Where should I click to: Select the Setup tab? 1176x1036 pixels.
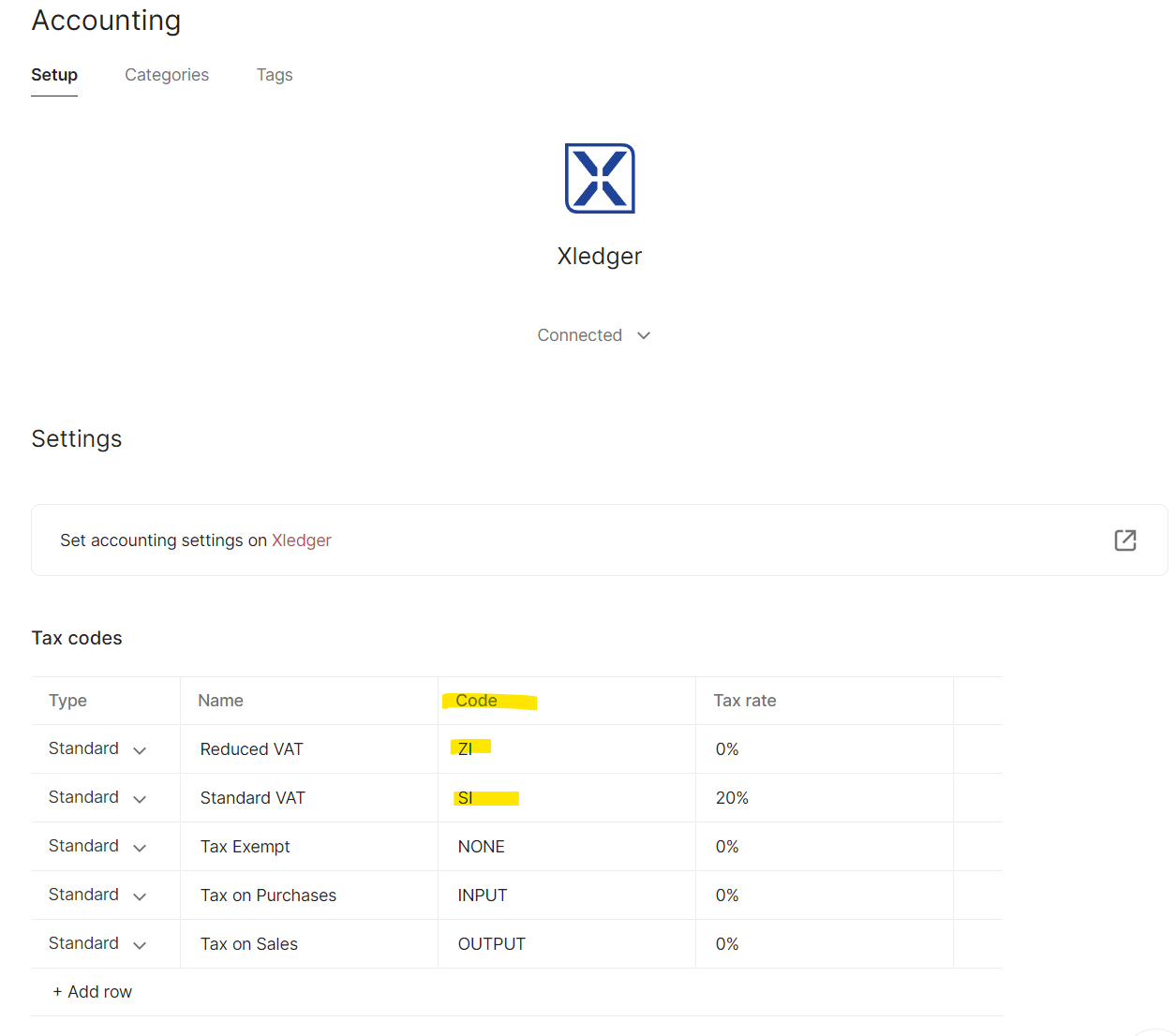[53, 75]
